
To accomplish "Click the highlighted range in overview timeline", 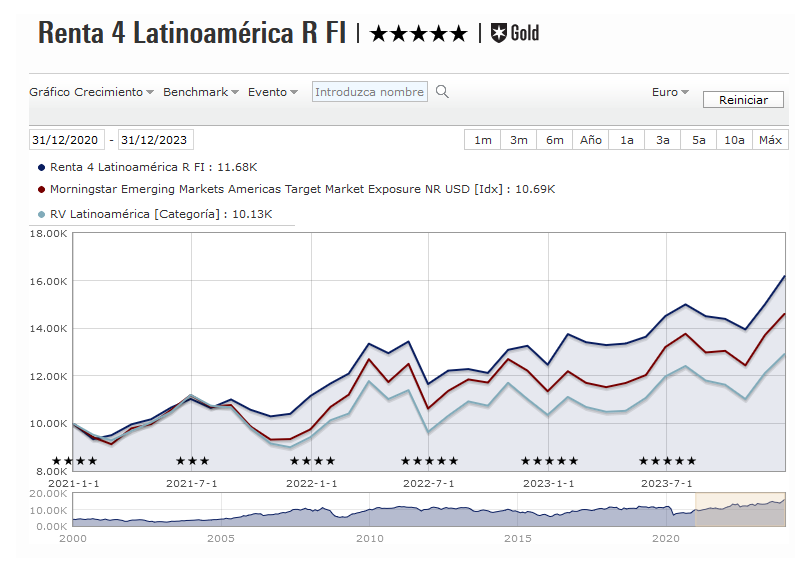I will pos(740,508).
